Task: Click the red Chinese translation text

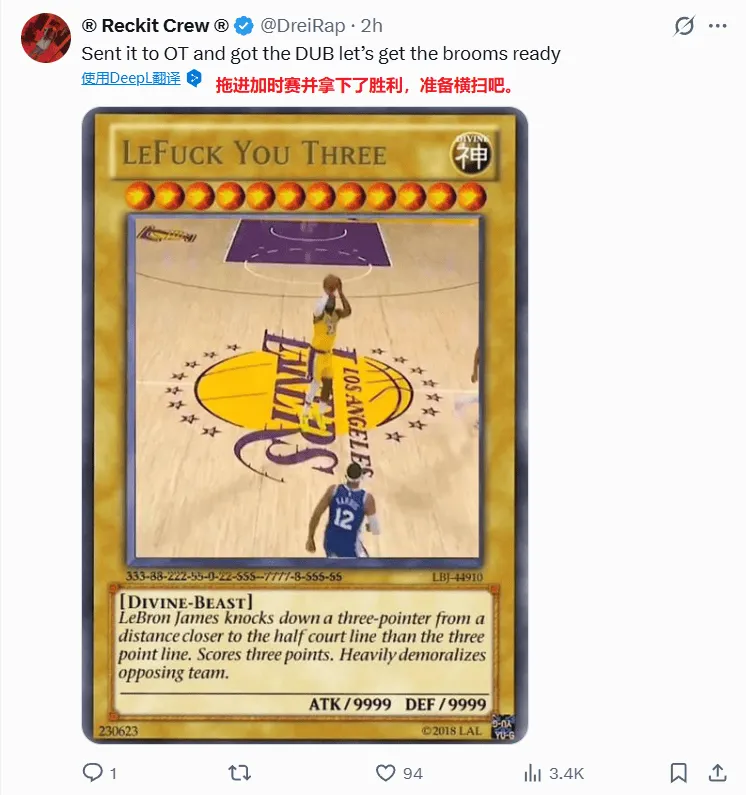Action: (x=364, y=85)
